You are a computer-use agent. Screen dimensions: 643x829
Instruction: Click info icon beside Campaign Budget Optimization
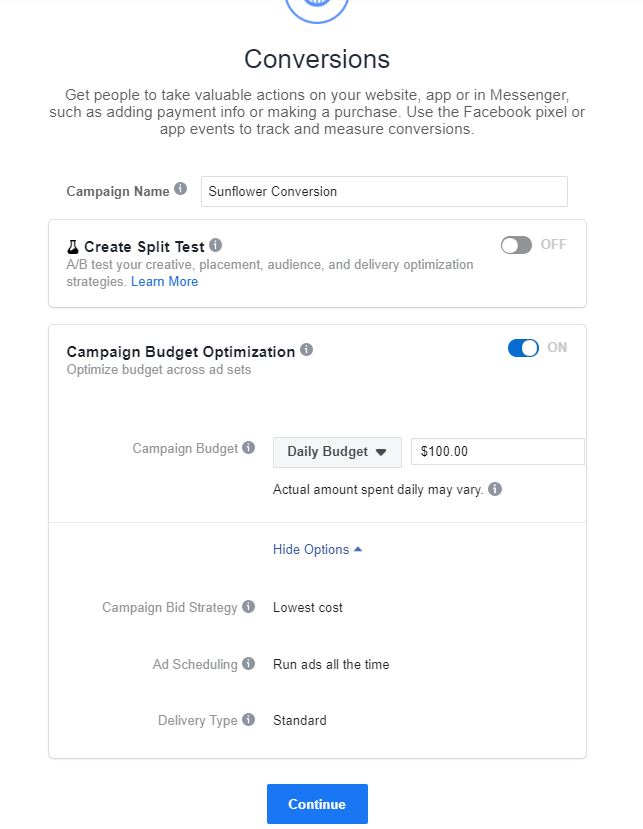coord(307,350)
